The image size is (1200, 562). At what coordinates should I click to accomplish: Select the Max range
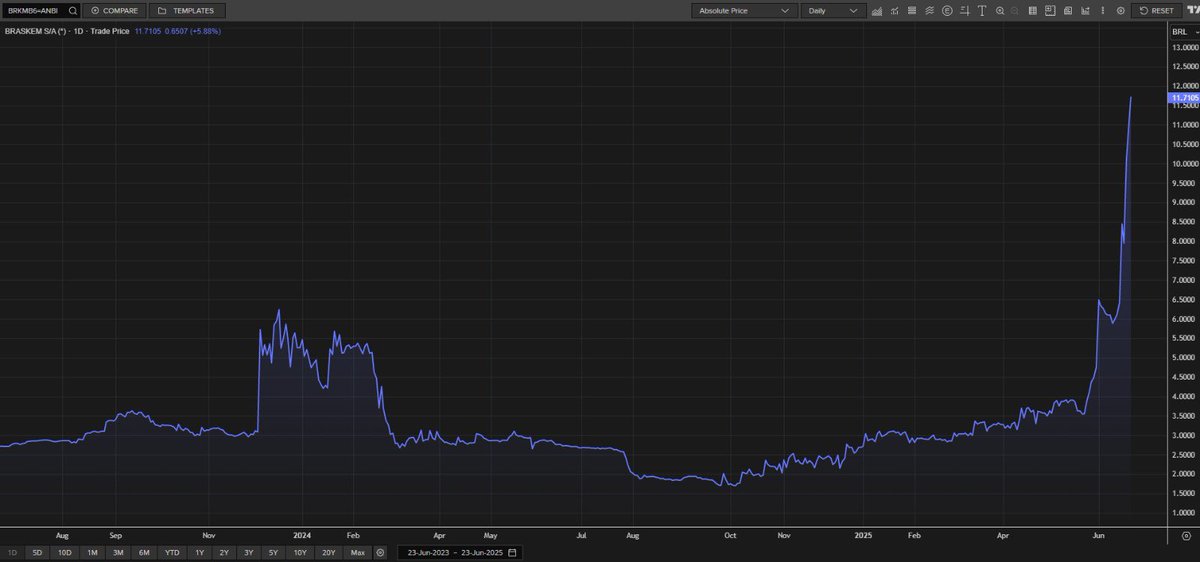pos(357,552)
